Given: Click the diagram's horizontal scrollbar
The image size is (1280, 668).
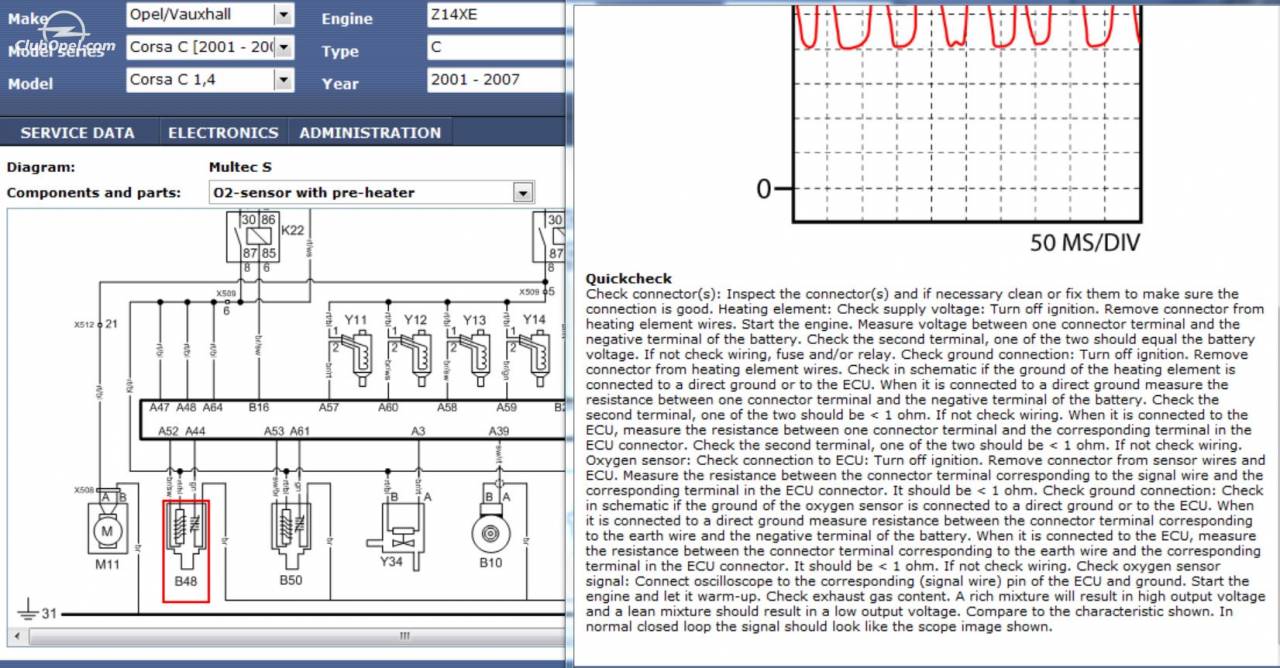Looking at the screenshot, I should click(x=285, y=636).
